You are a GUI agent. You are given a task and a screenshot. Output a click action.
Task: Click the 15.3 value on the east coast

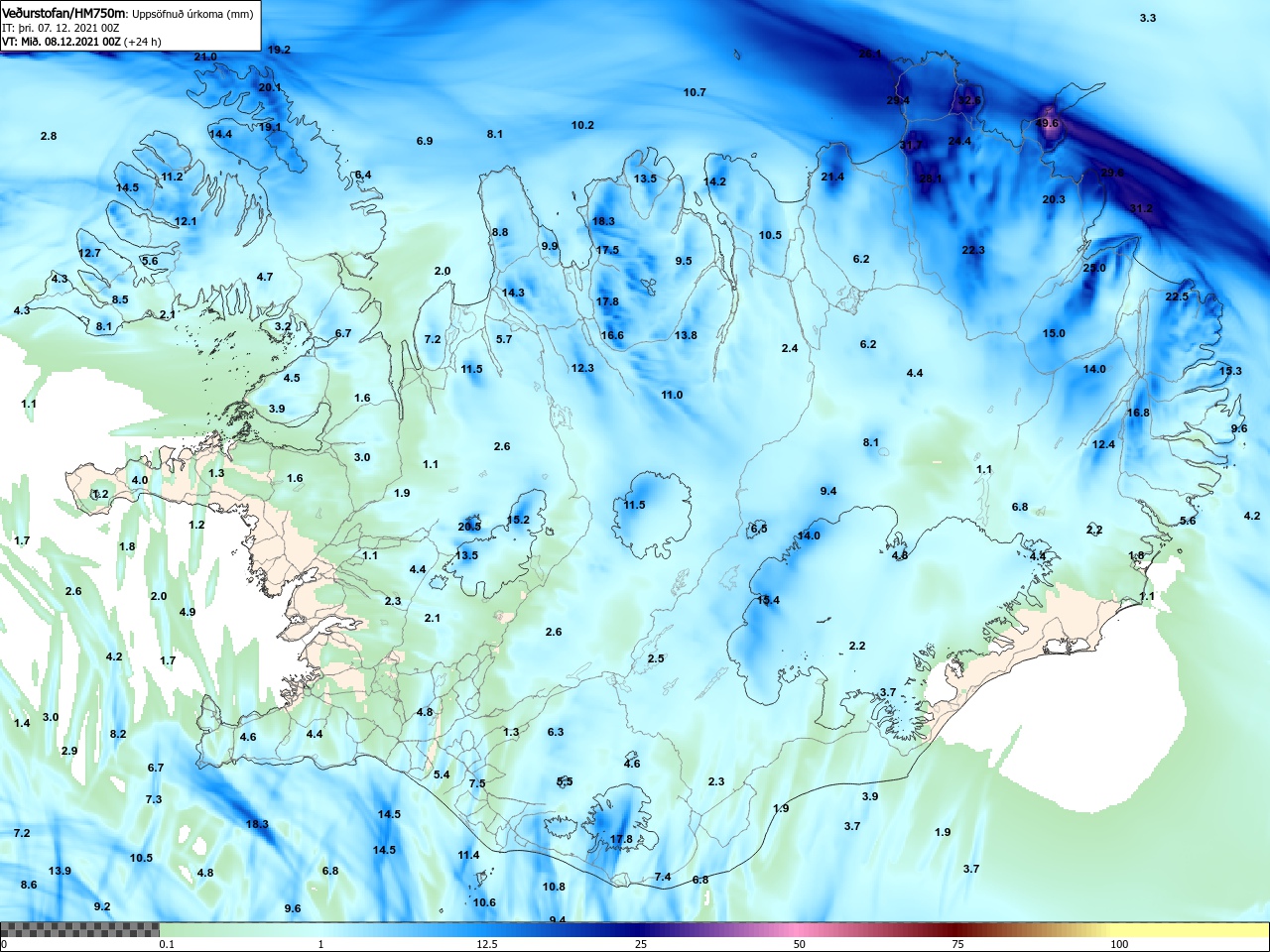[1230, 371]
